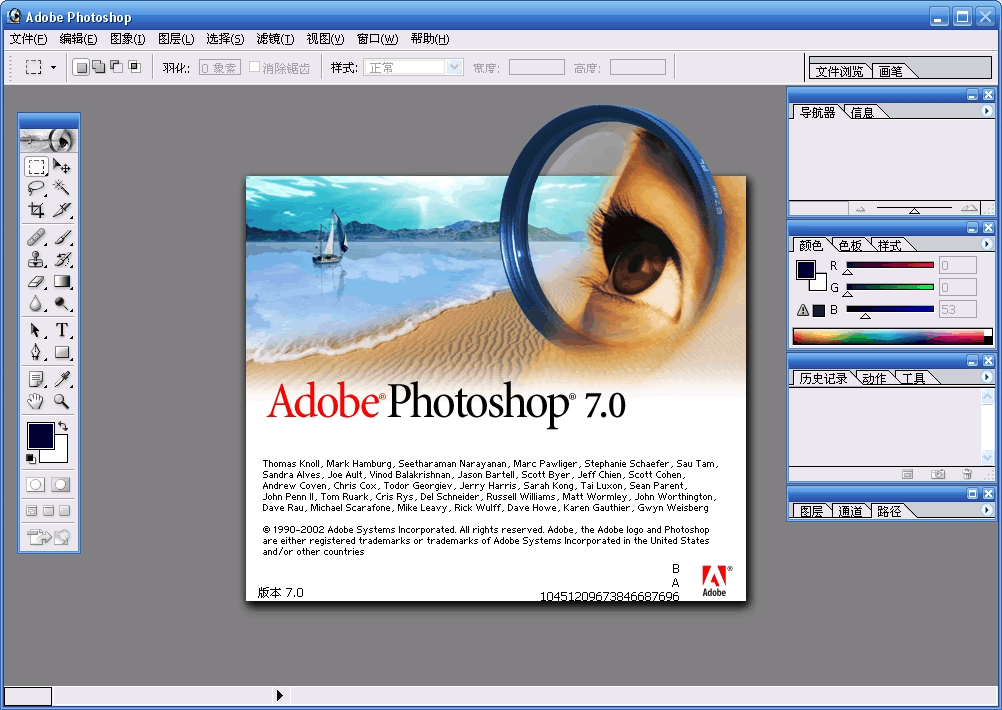Pick the Crop tool in toolbox
1002x710 pixels.
pyautogui.click(x=36, y=210)
